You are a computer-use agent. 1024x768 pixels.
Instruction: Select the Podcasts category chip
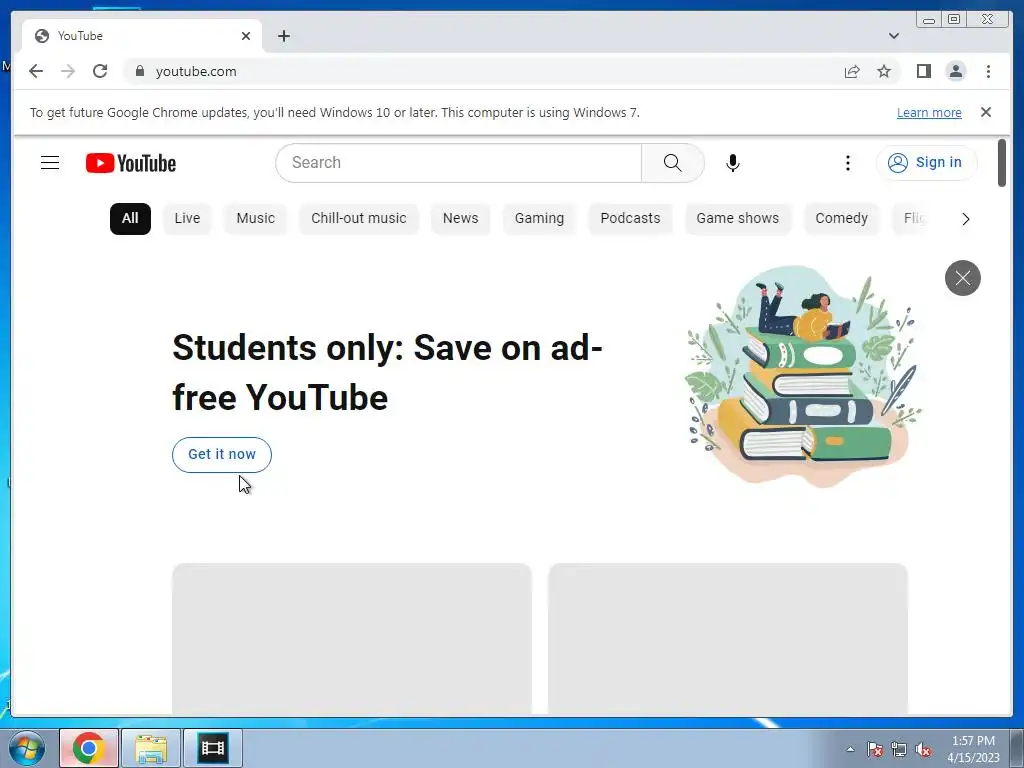pos(630,218)
